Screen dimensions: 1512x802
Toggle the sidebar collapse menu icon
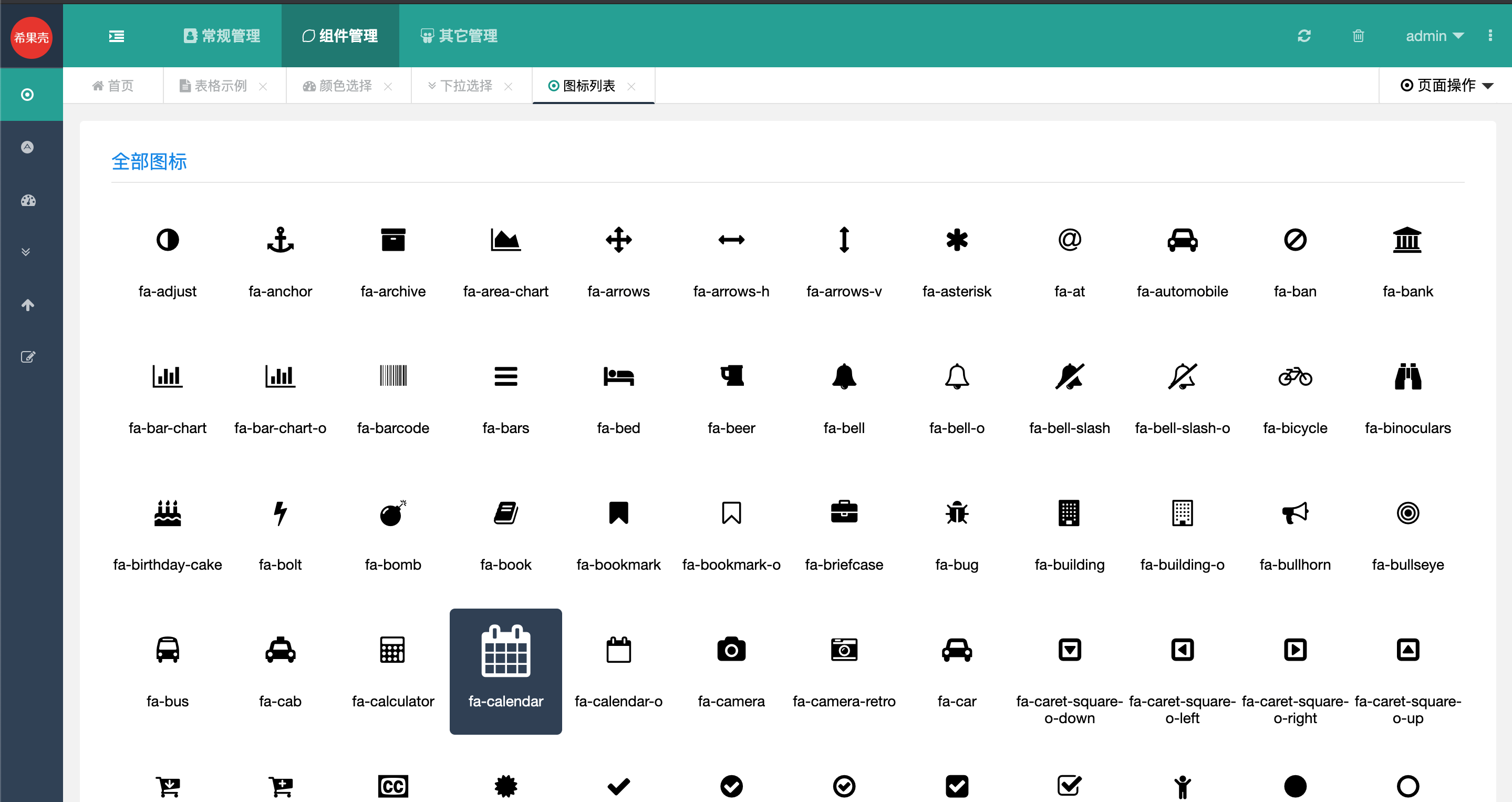pos(116,36)
